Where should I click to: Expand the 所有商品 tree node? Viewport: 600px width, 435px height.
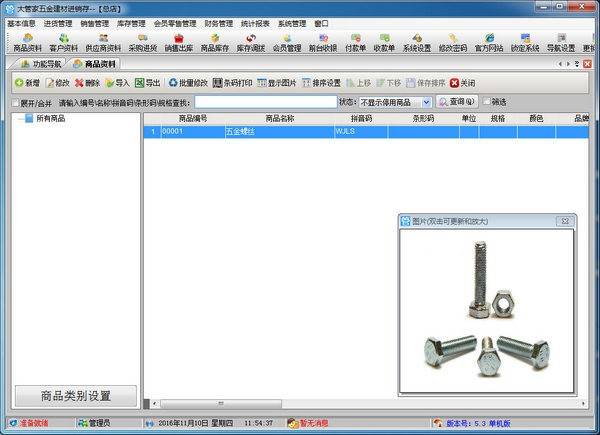coord(29,119)
